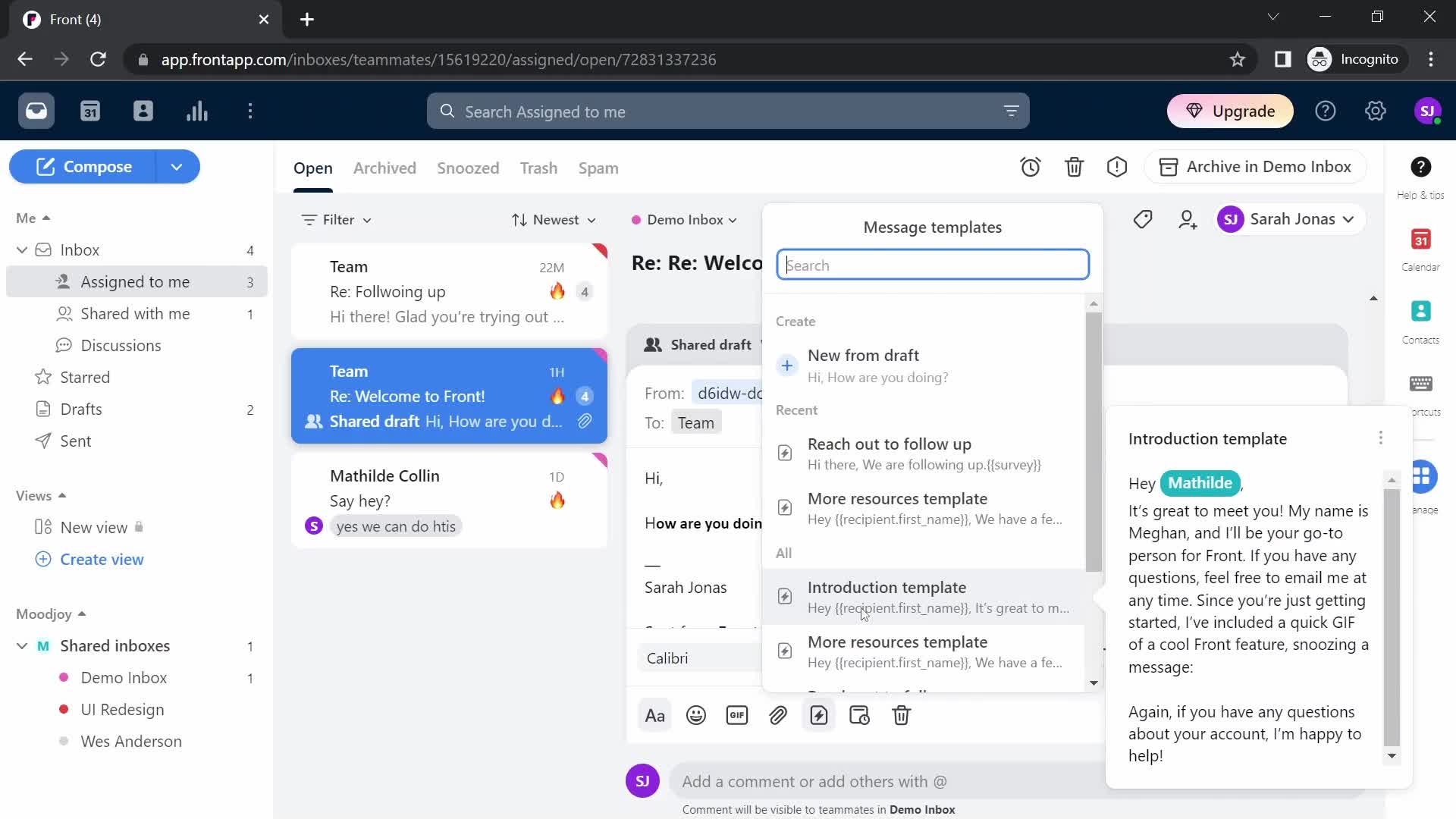This screenshot has width=1456, height=819.
Task: Open the Contacts icon in top navigation
Action: click(x=143, y=111)
